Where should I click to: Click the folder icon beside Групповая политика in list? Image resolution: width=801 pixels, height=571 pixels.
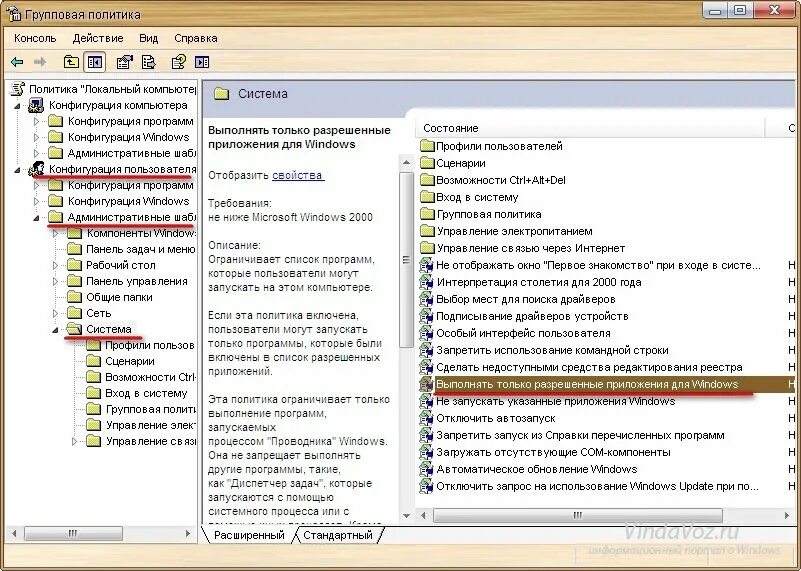(x=427, y=214)
